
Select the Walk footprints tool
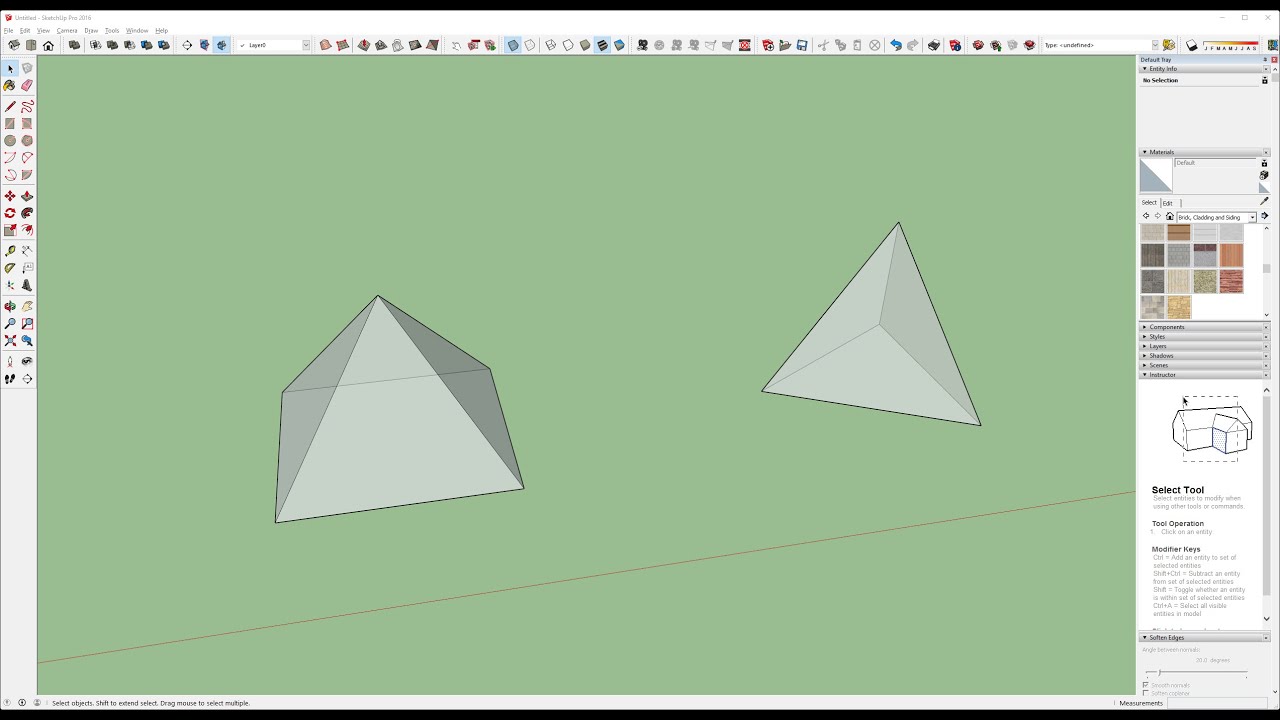(10, 379)
